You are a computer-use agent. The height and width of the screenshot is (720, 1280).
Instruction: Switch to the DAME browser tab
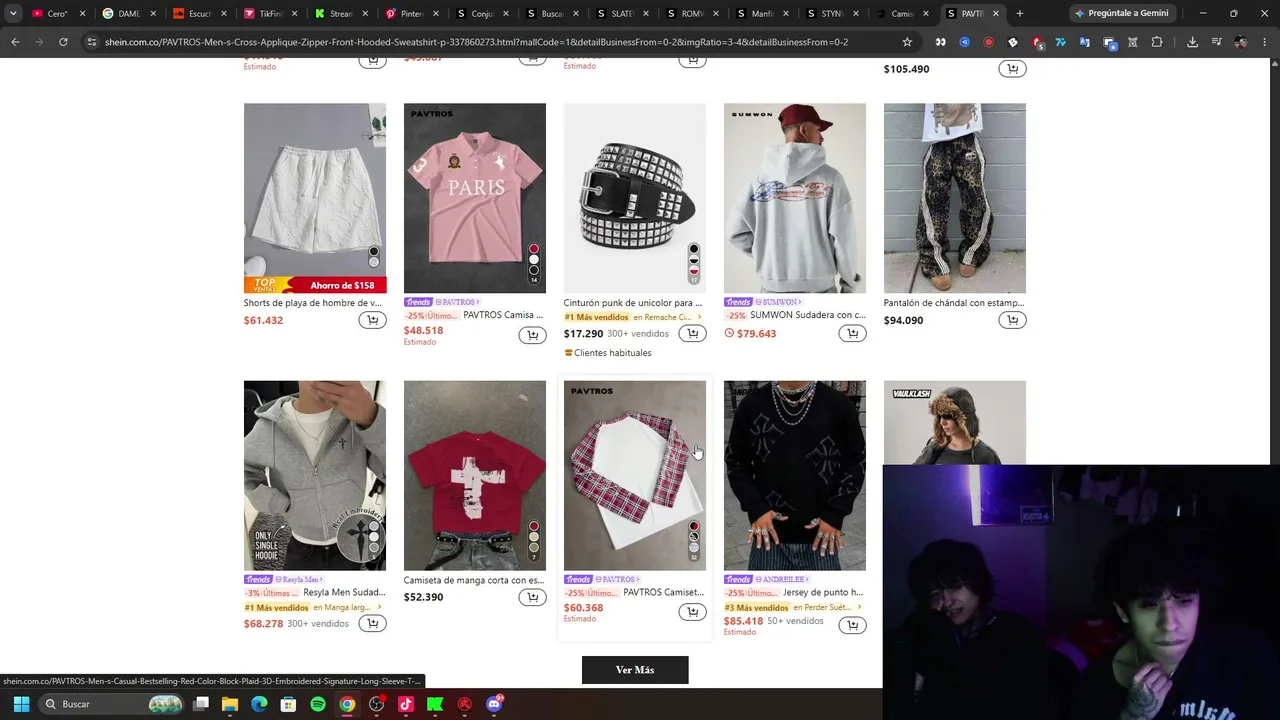[x=128, y=14]
